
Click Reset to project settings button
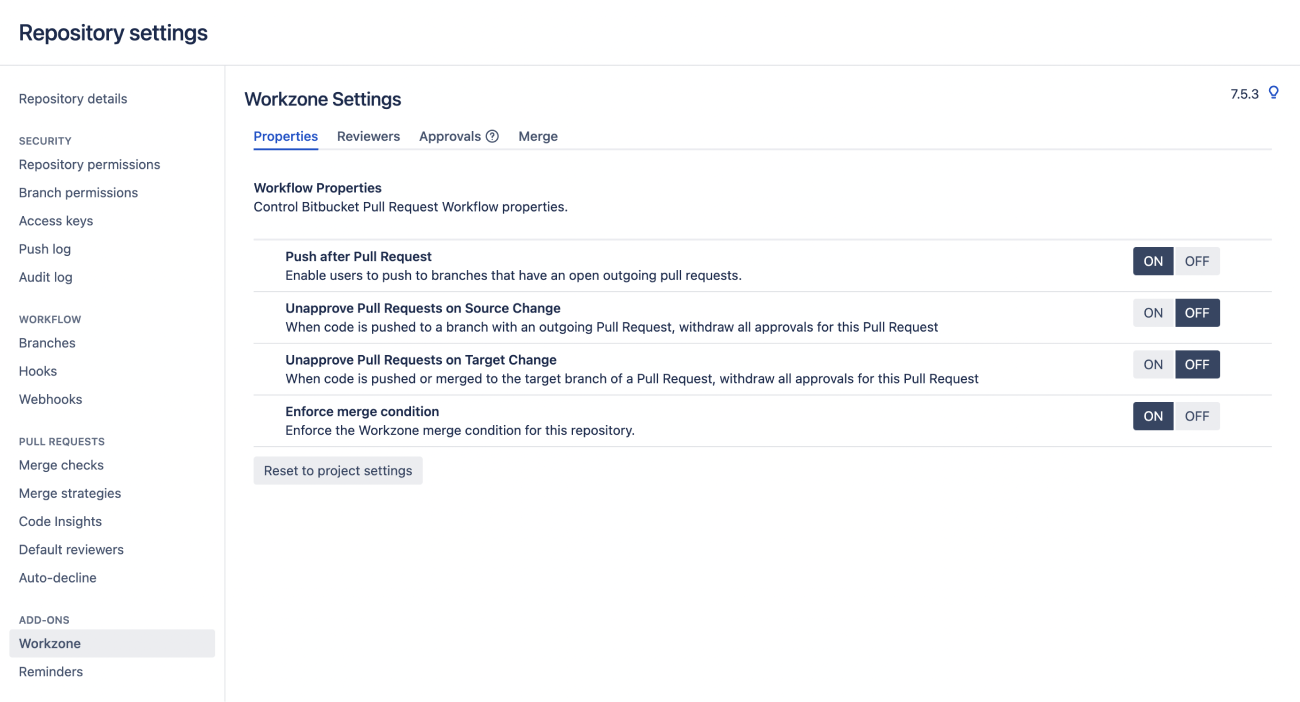[338, 471]
